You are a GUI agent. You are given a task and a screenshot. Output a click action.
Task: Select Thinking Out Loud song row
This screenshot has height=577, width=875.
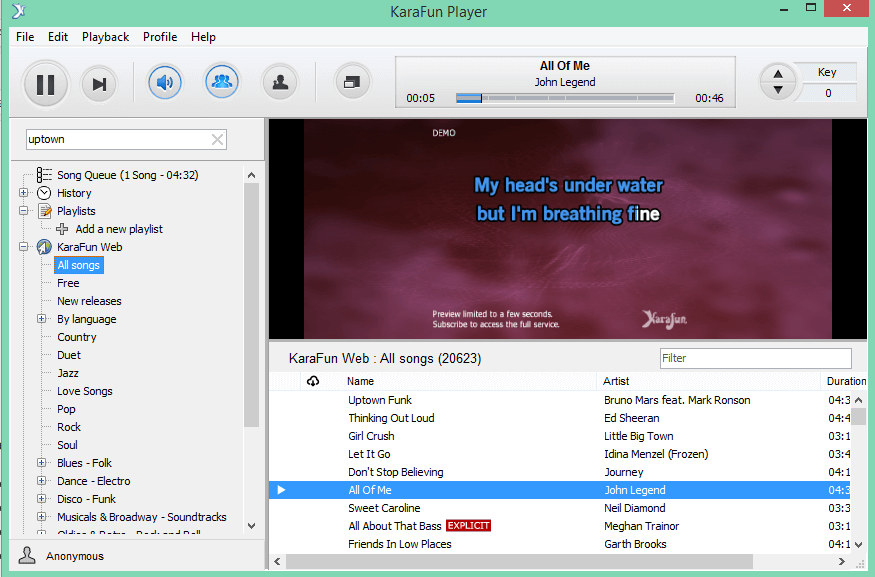560,418
